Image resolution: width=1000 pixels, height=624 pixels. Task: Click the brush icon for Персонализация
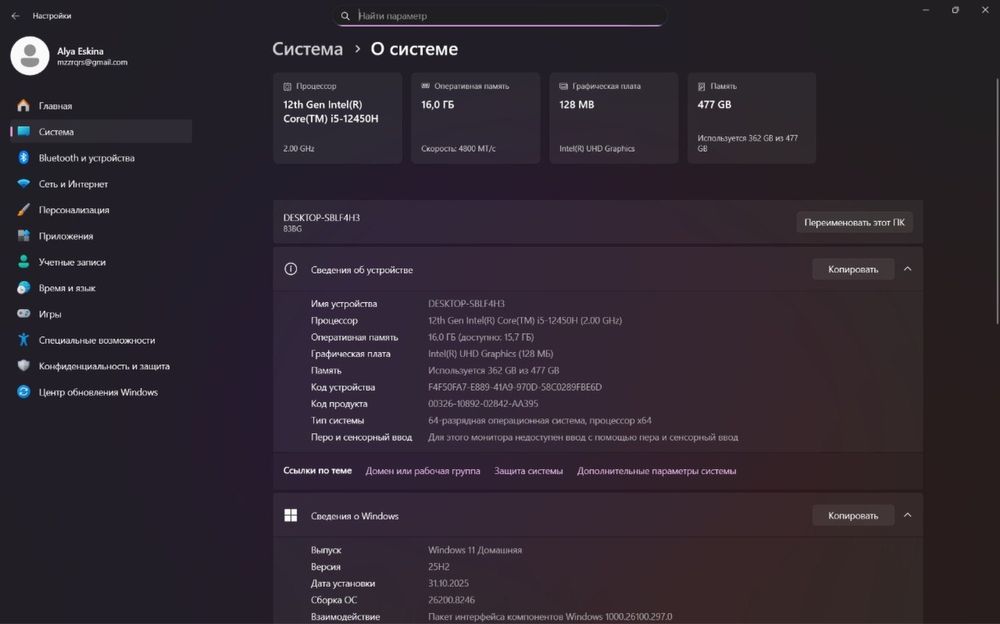pyautogui.click(x=24, y=210)
